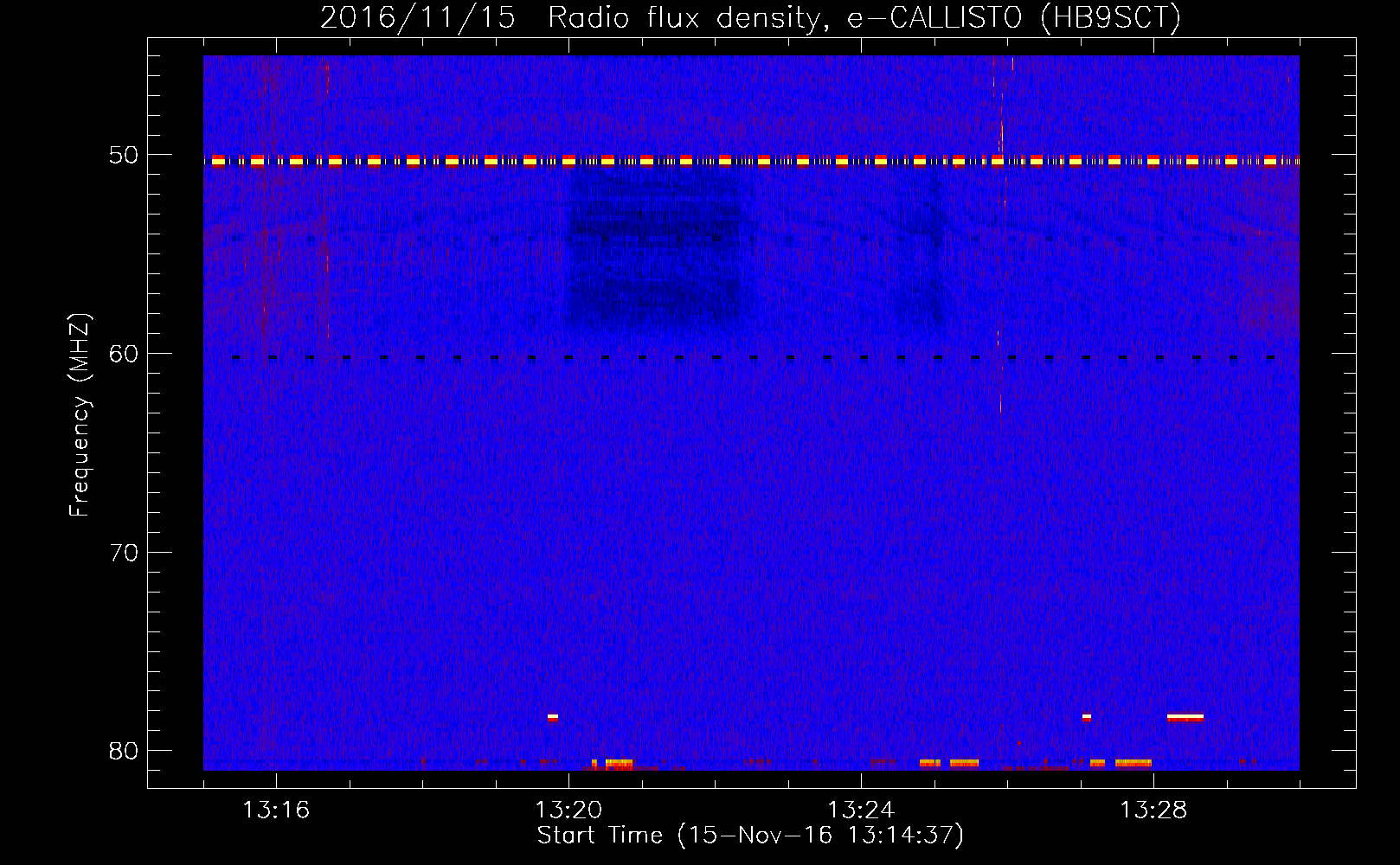Click the '13:16' time tick label
Screen dimensions: 1400x865
(276, 810)
